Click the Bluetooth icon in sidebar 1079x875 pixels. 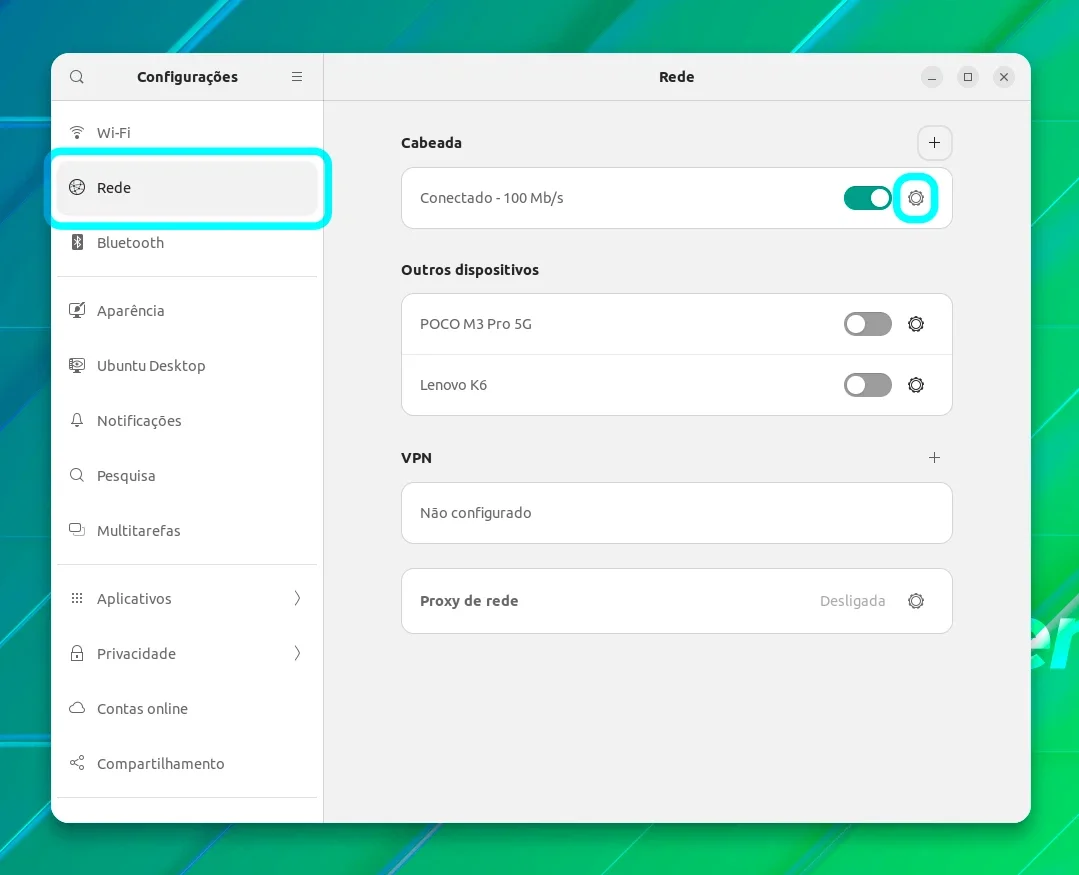click(x=77, y=242)
